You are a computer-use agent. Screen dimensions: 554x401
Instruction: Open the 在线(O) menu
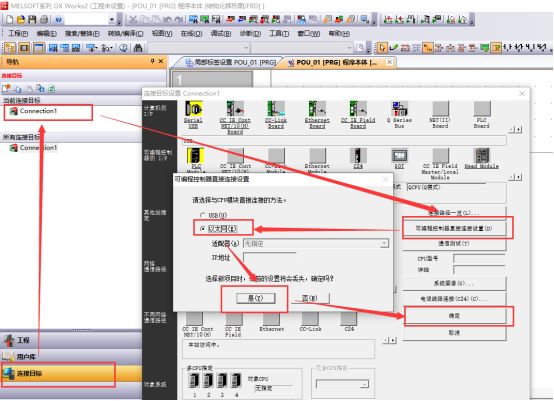pos(191,34)
